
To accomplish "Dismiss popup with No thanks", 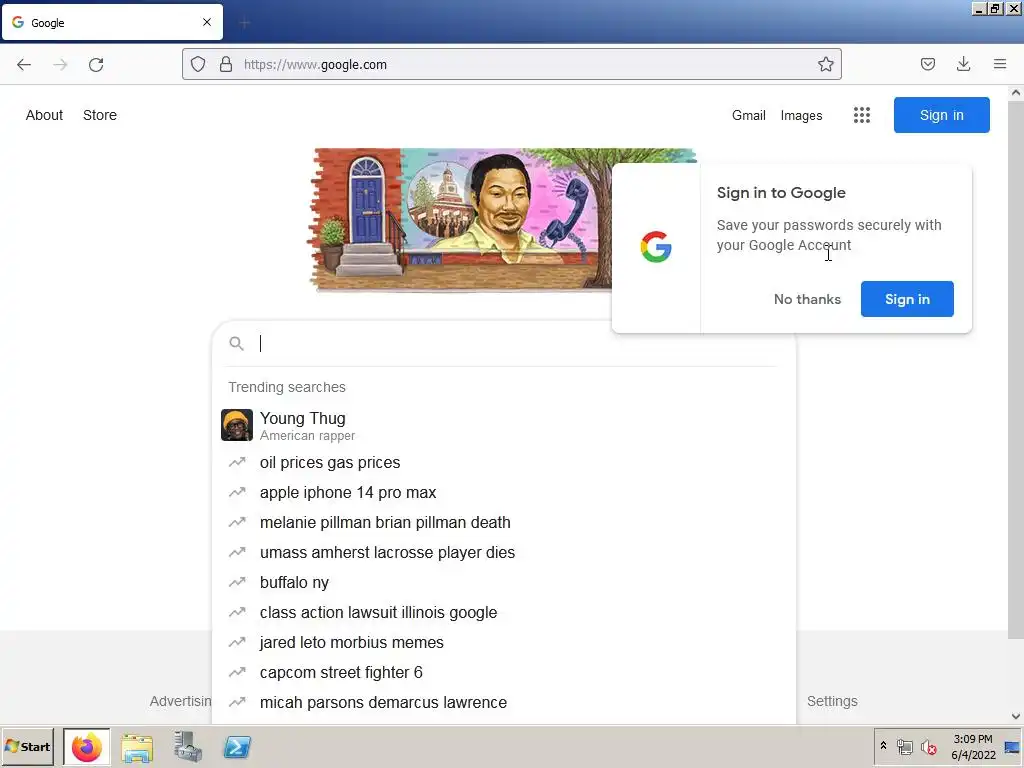I will coord(807,299).
